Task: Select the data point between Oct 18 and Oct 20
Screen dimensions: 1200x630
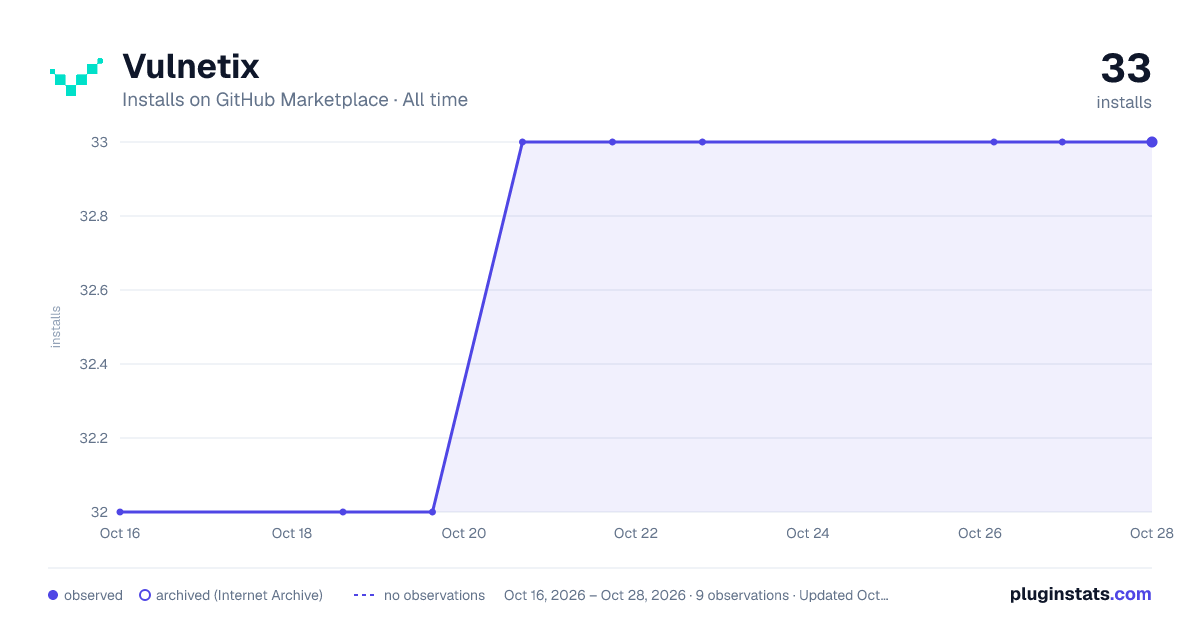Action: point(343,512)
